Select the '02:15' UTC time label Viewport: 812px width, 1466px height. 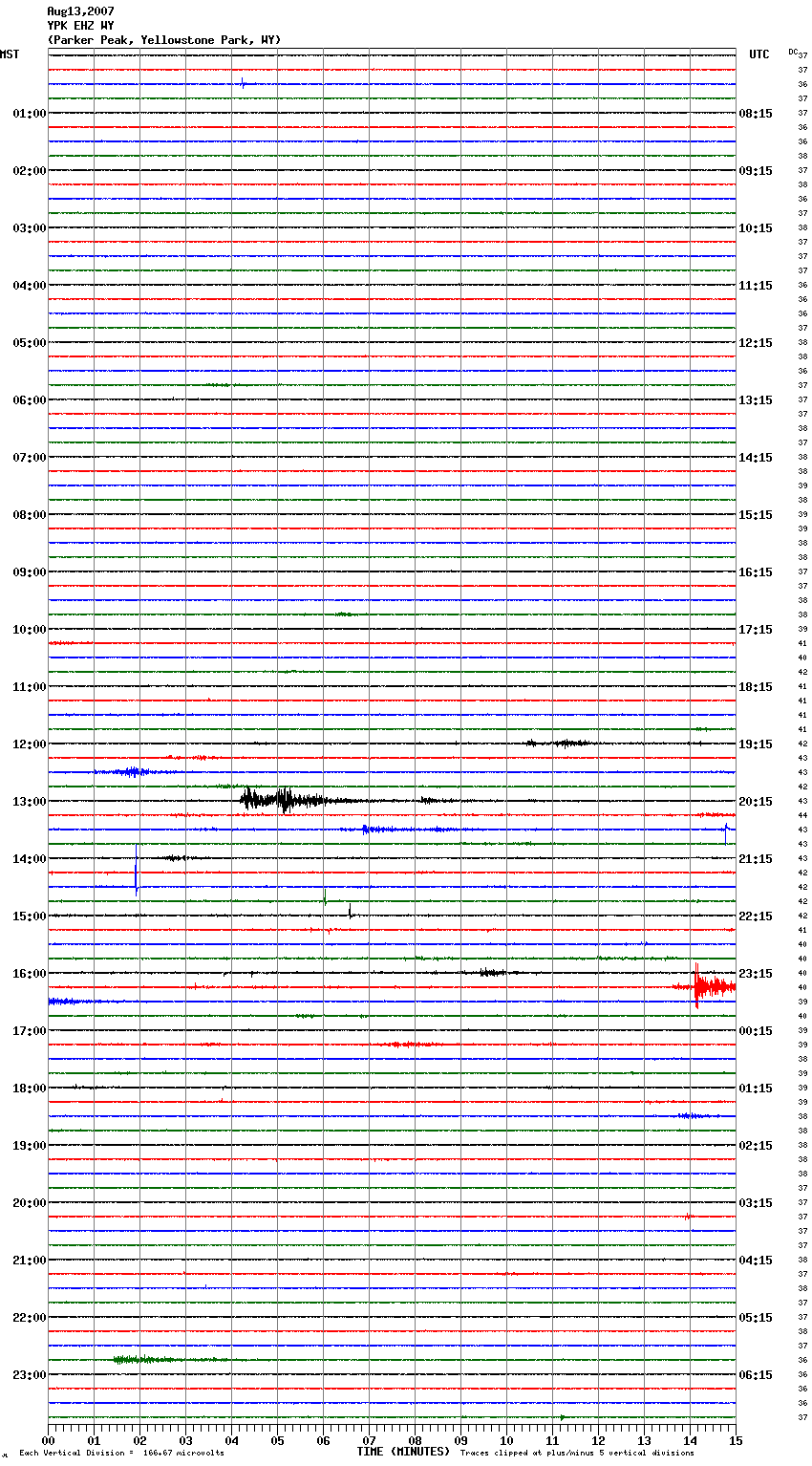coord(756,1146)
